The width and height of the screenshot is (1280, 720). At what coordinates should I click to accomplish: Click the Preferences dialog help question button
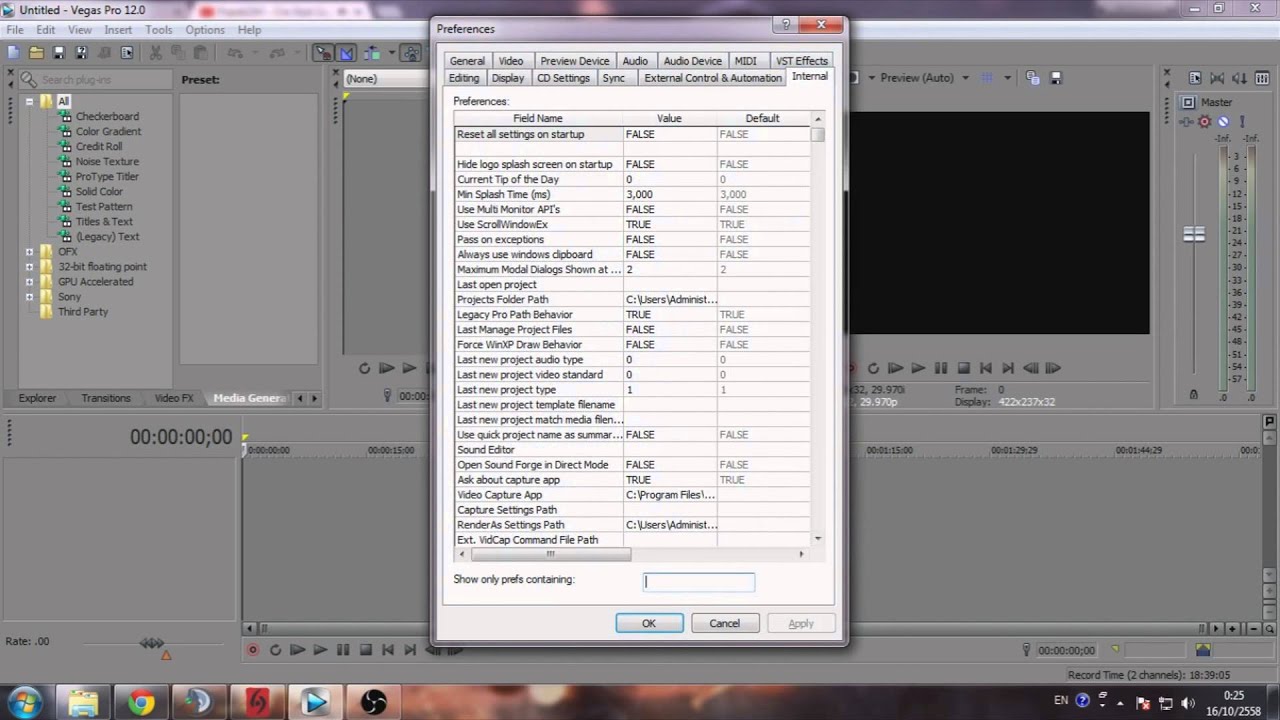click(786, 25)
